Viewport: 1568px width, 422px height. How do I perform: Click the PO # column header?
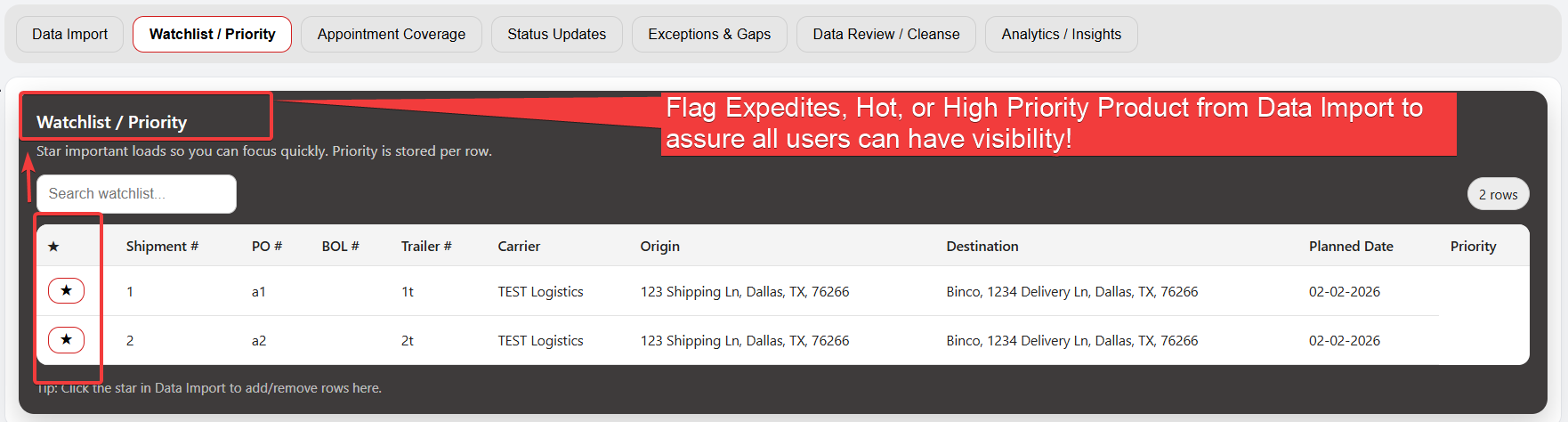point(267,247)
